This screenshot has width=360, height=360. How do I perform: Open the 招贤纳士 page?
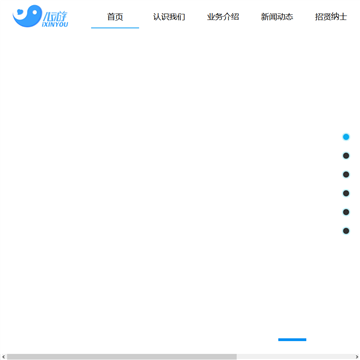pos(331,17)
